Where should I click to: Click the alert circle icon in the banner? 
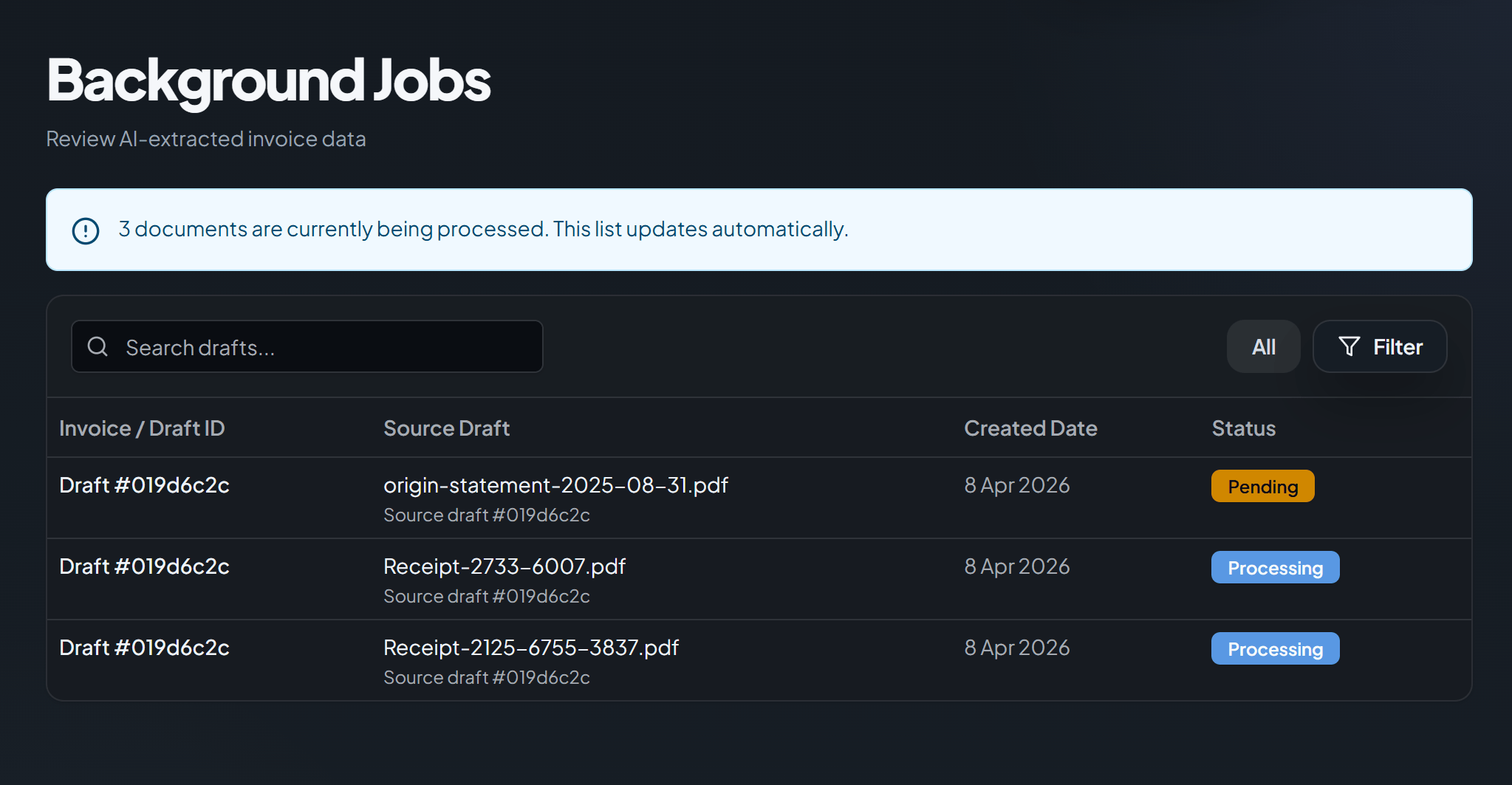pyautogui.click(x=85, y=230)
